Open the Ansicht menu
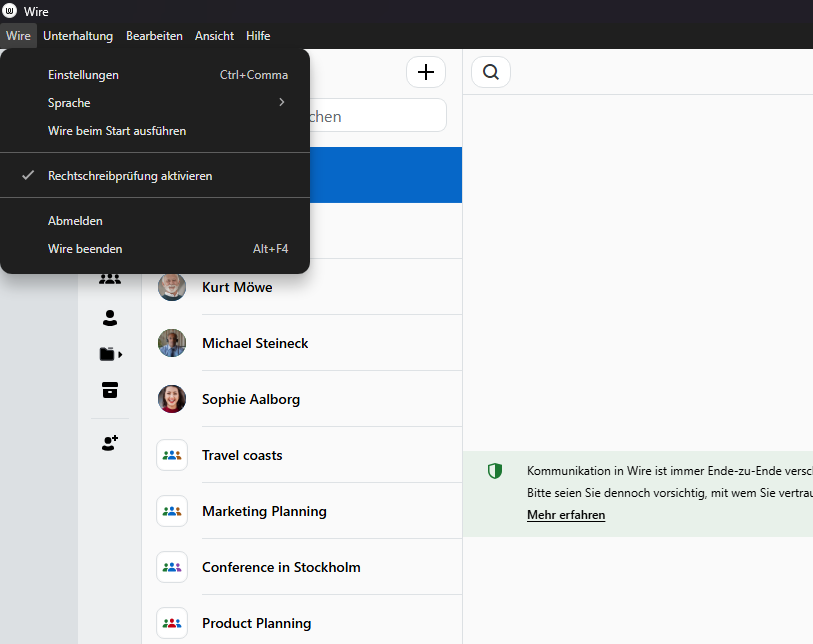The image size is (813, 644). point(214,36)
